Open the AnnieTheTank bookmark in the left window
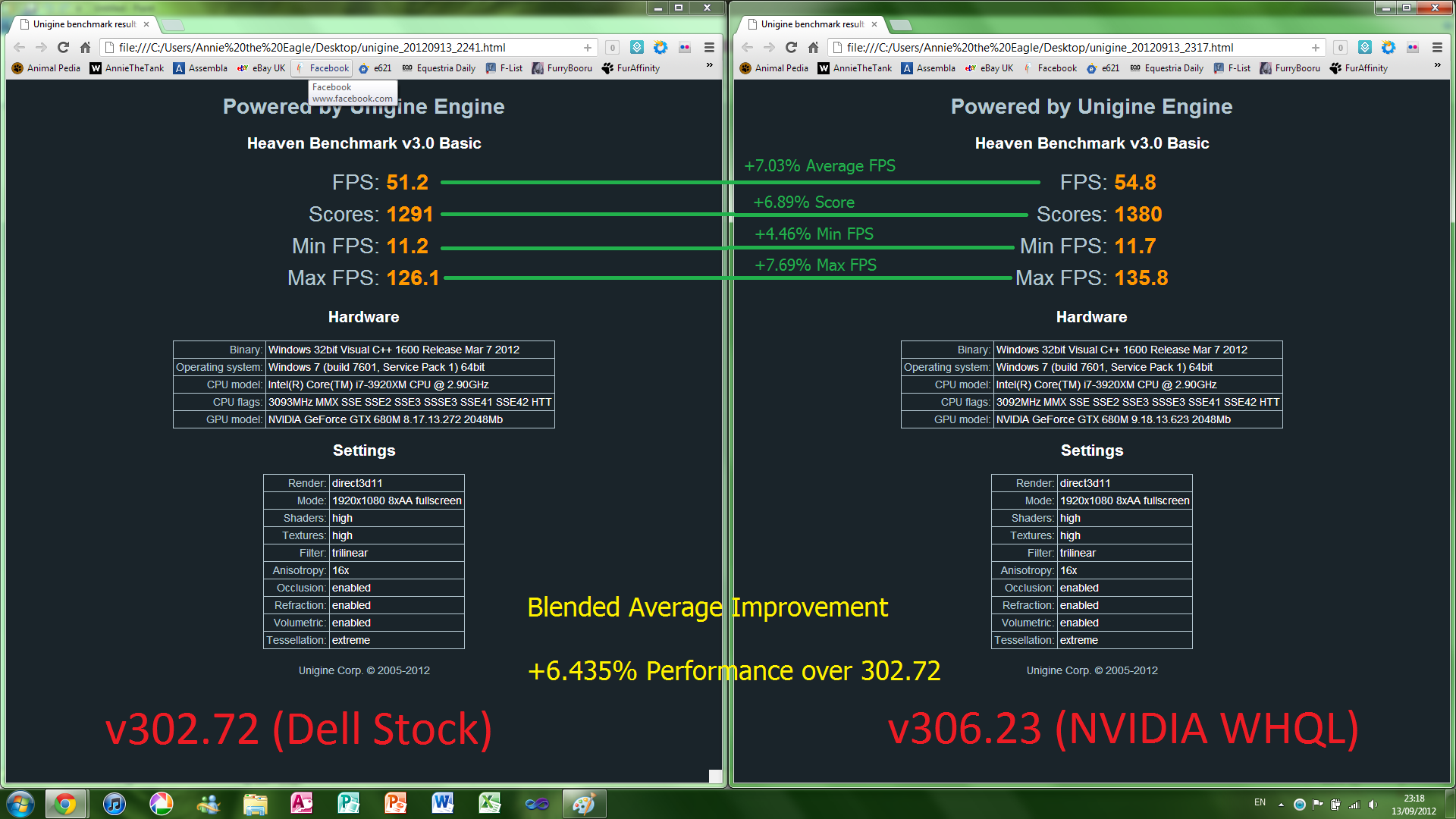The image size is (1456, 819). click(127, 68)
